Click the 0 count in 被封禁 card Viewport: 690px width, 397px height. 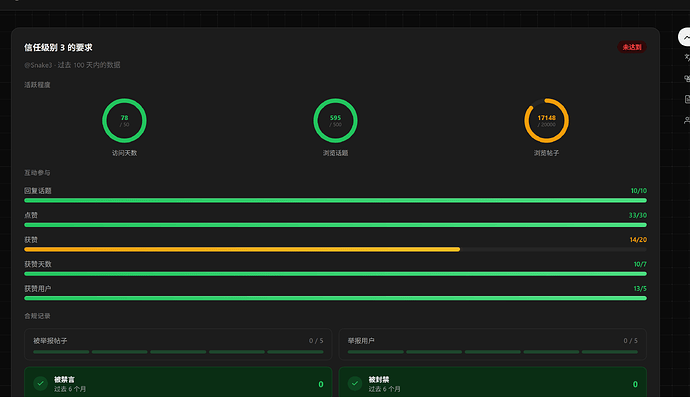(635, 384)
